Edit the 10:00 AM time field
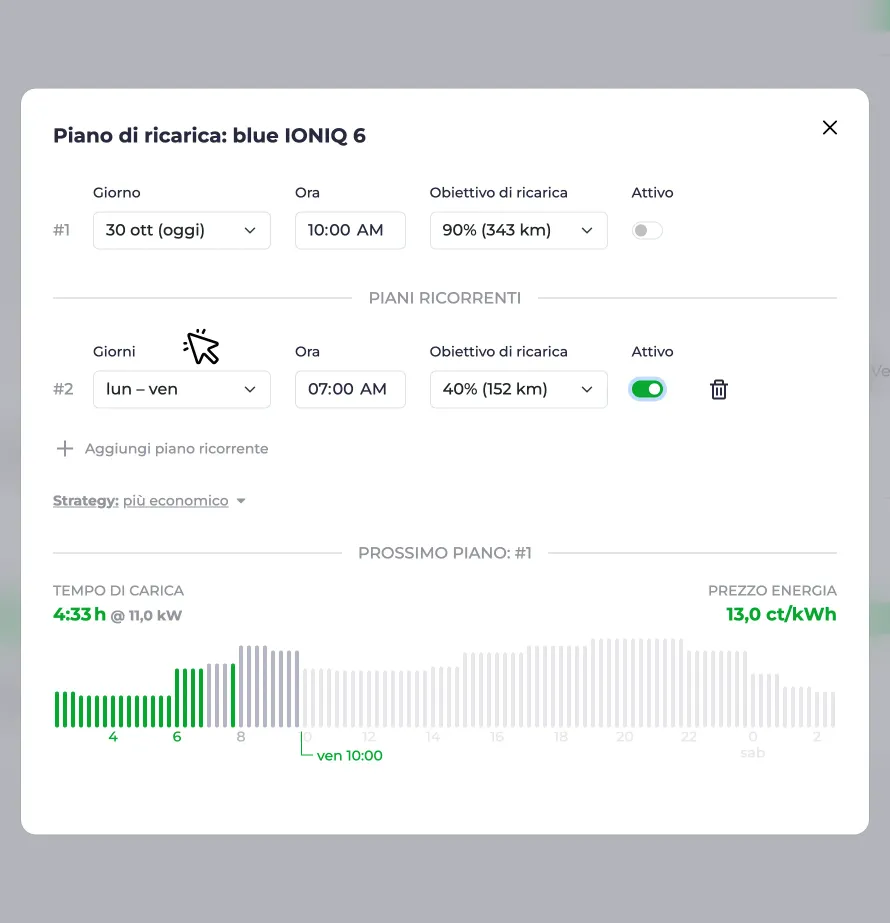 350,230
